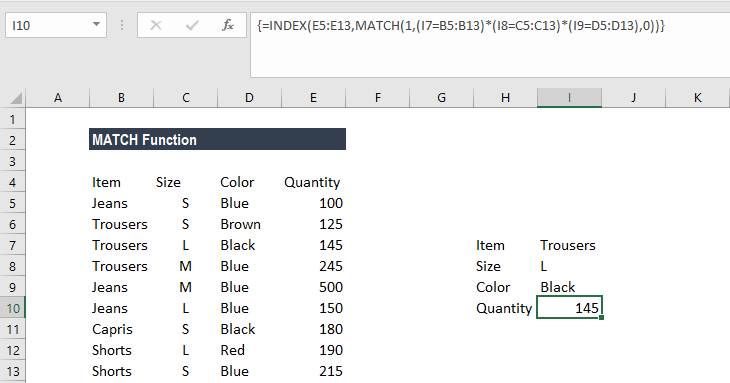Select row 2 header
Screen dimensions: 730x383
[13, 140]
